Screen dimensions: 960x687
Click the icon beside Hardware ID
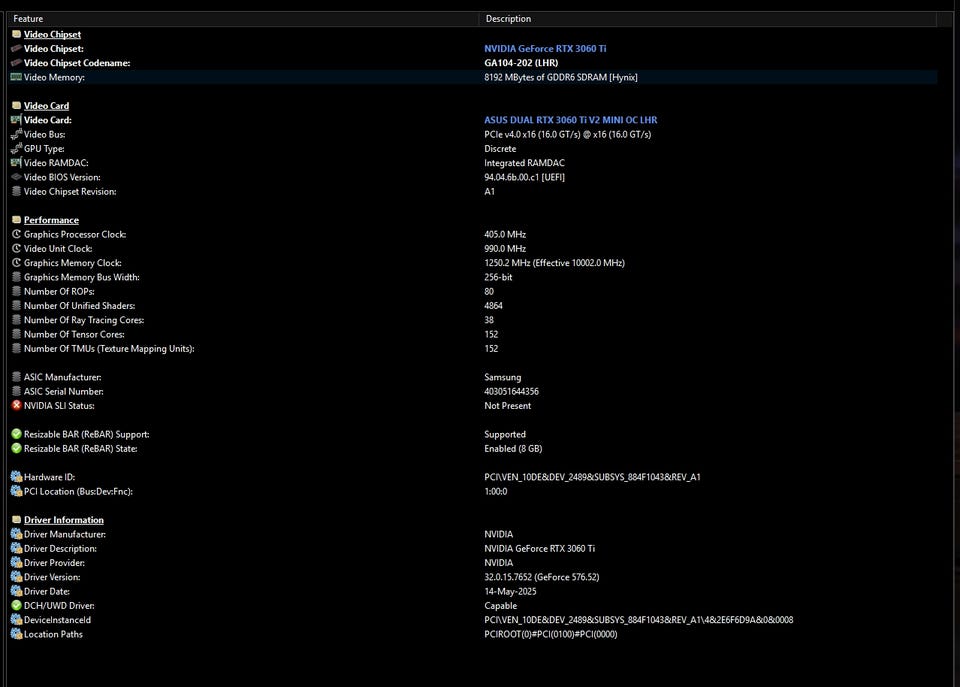pos(17,477)
